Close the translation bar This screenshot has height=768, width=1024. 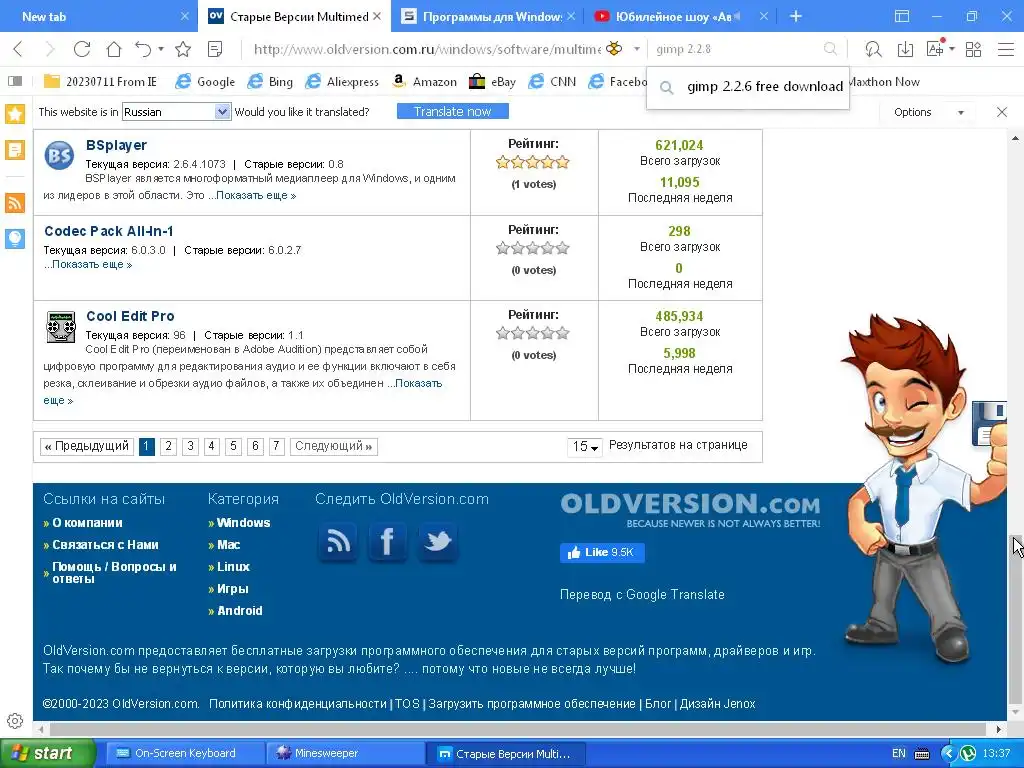click(x=1002, y=112)
